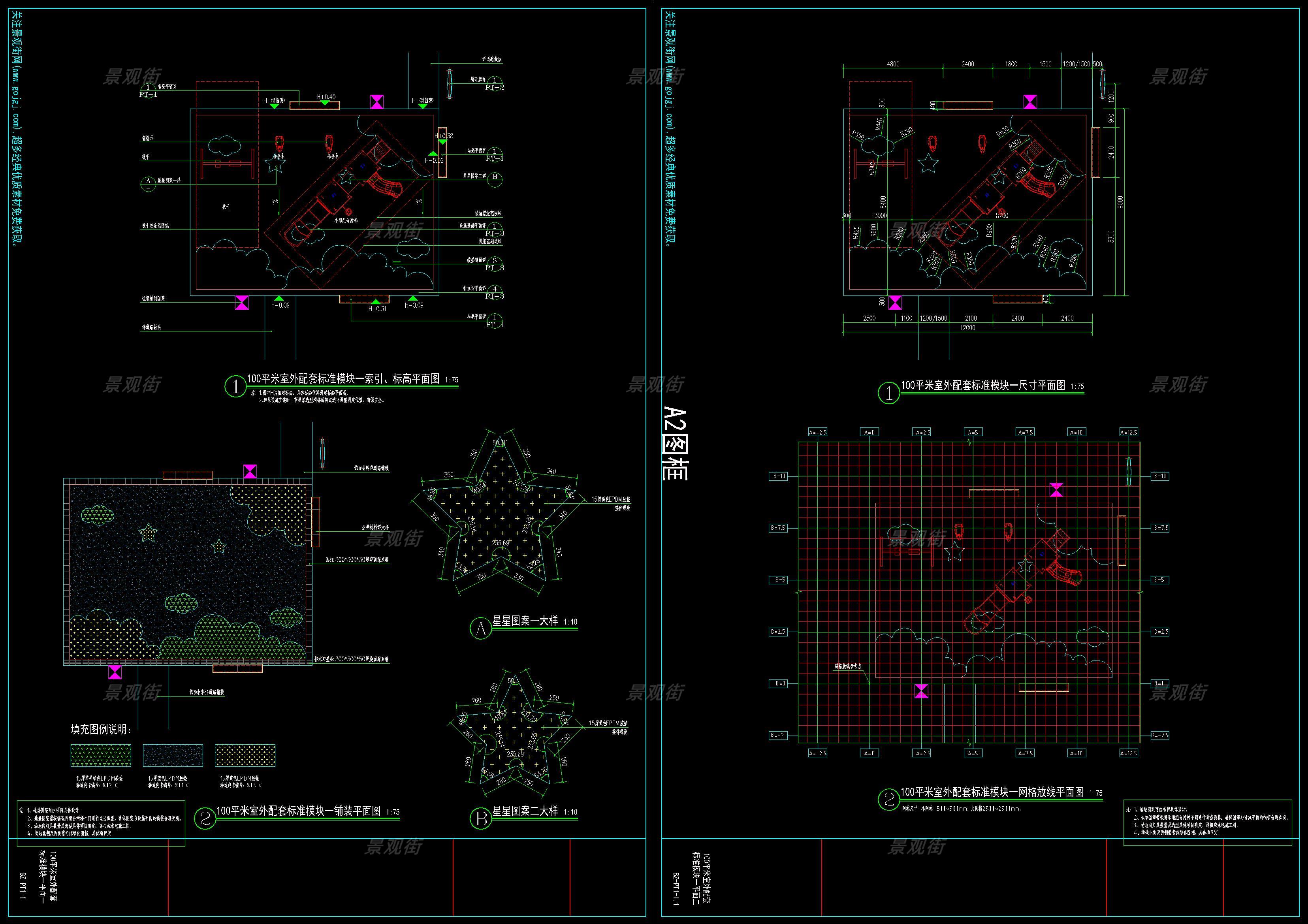Select the A2图框 frame label text
Viewport: 1308px width, 924px height.
[x=675, y=444]
